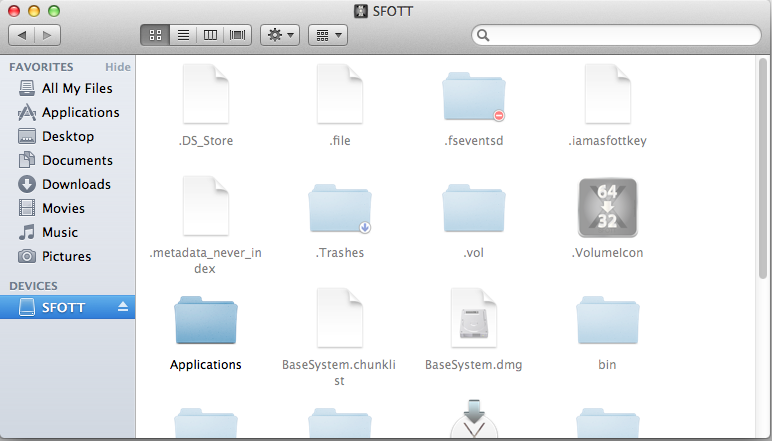Screen dimensions: 772x441
Task: Click the vertical scrollbar thumb
Action: pos(763,168)
